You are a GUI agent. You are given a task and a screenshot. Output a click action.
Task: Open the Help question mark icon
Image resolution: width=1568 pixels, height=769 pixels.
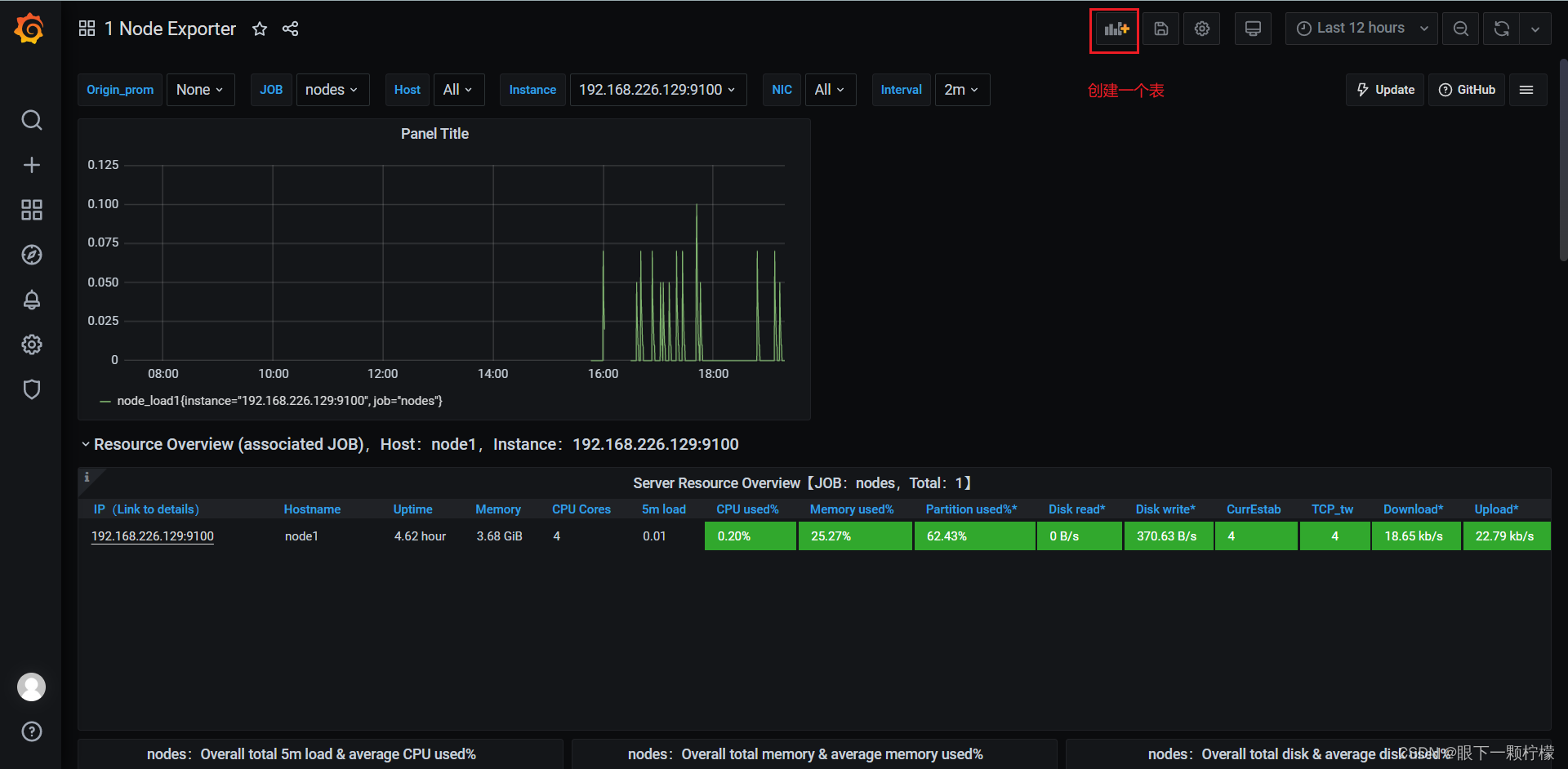tap(31, 731)
